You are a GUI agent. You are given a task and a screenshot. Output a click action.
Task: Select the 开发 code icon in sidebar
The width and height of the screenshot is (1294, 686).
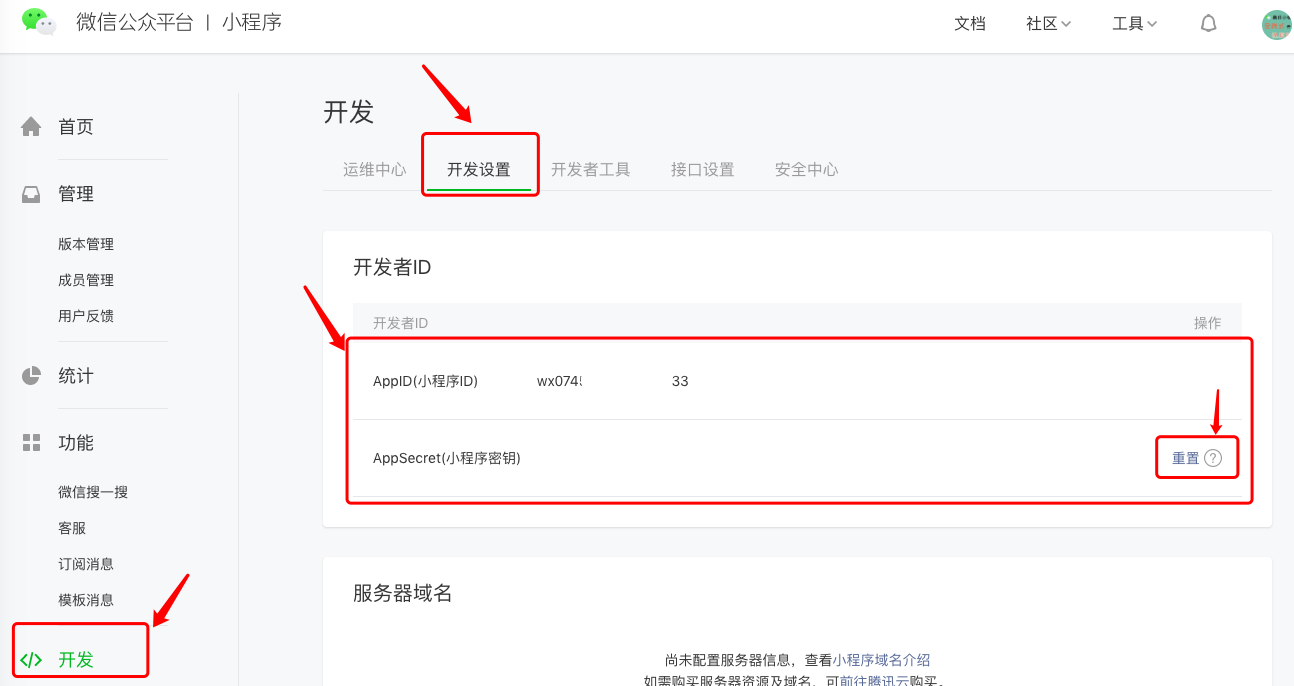(30, 658)
